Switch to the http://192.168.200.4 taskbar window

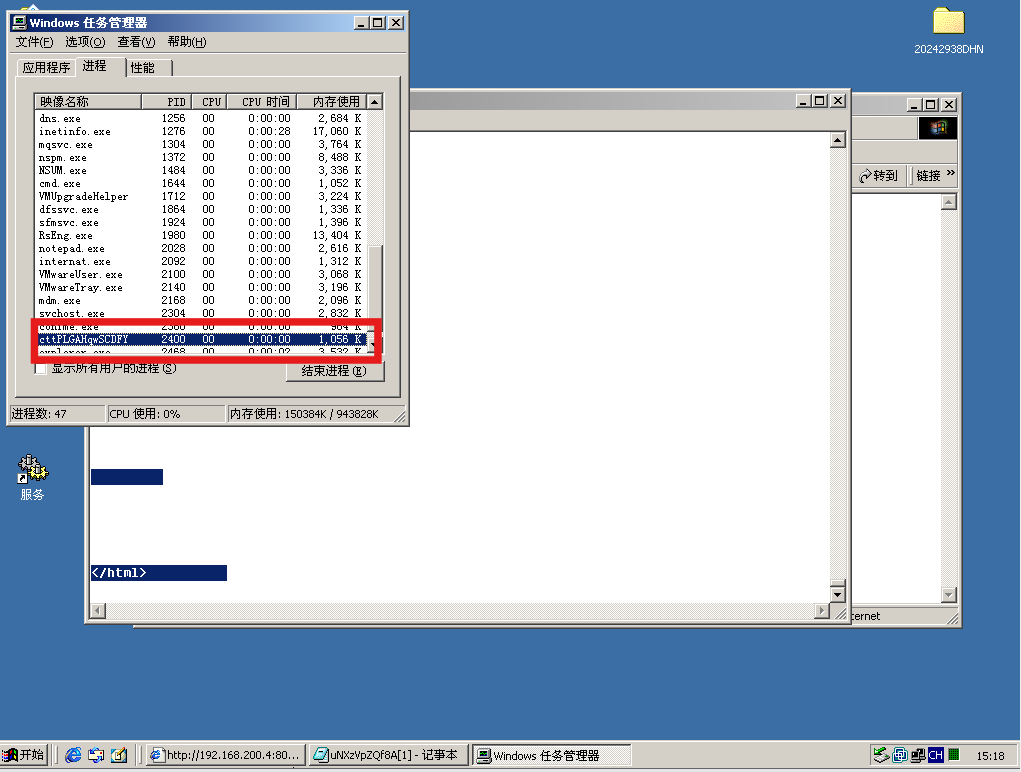coord(225,755)
